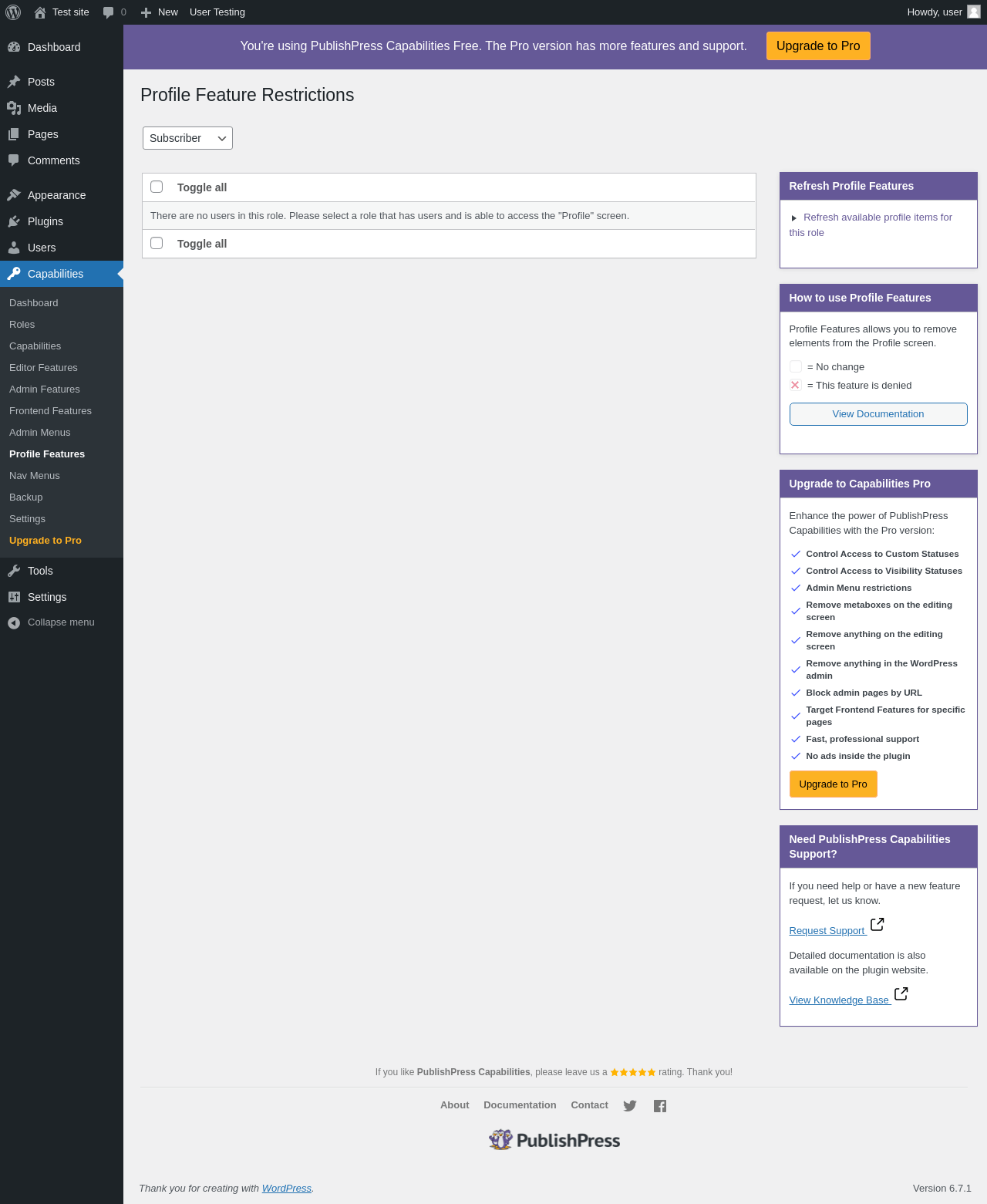Click the plus icon beside New
987x1204 pixels.
coord(146,12)
